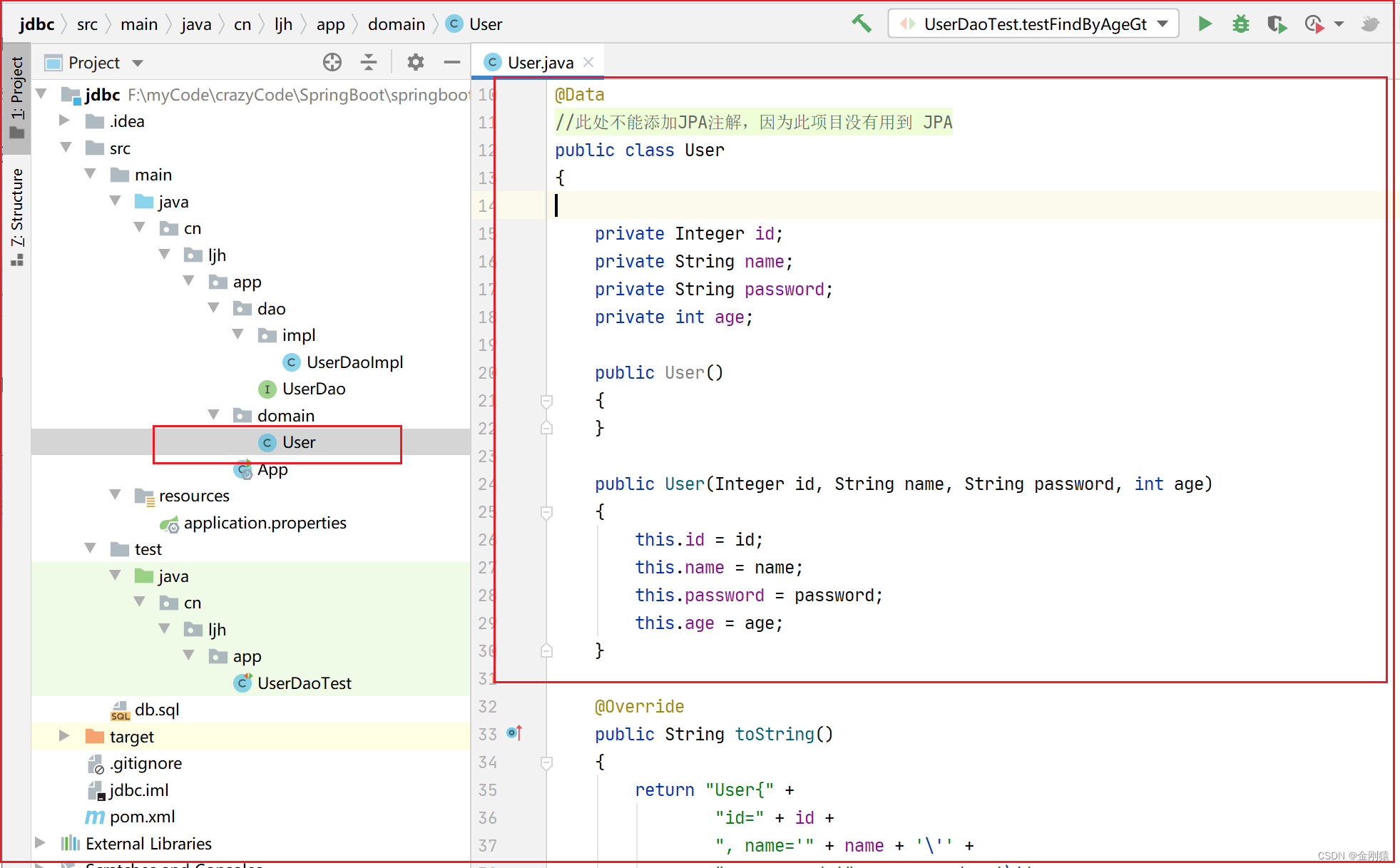Open the run configuration dropdown UserDaoTest.testFindByAgeGt
This screenshot has height=868, width=1400.
(x=1033, y=24)
